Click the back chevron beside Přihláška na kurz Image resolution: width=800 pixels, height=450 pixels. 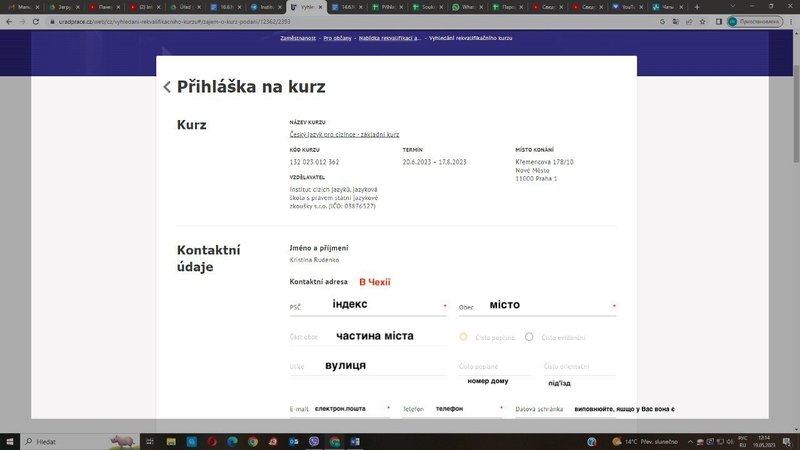point(167,87)
